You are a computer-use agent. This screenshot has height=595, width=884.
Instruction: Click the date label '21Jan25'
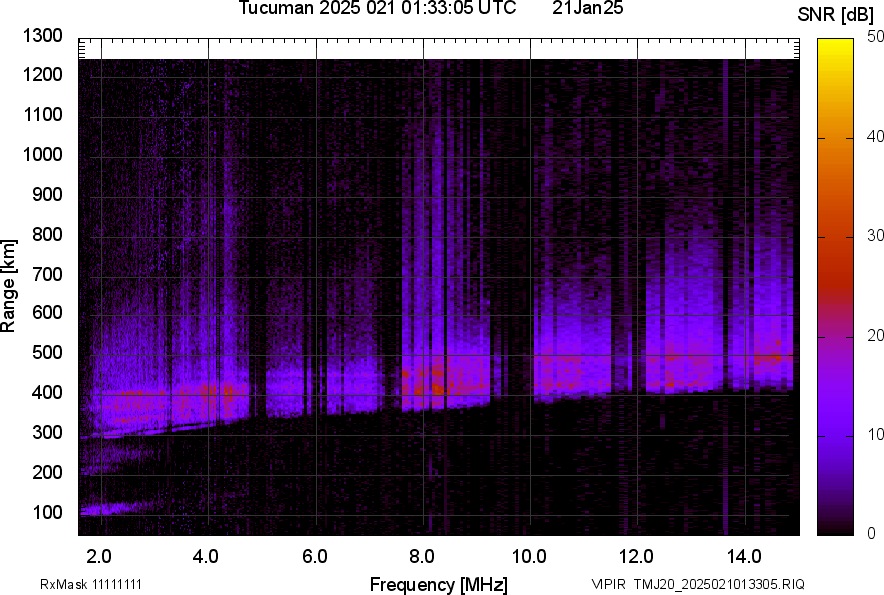coord(587,8)
